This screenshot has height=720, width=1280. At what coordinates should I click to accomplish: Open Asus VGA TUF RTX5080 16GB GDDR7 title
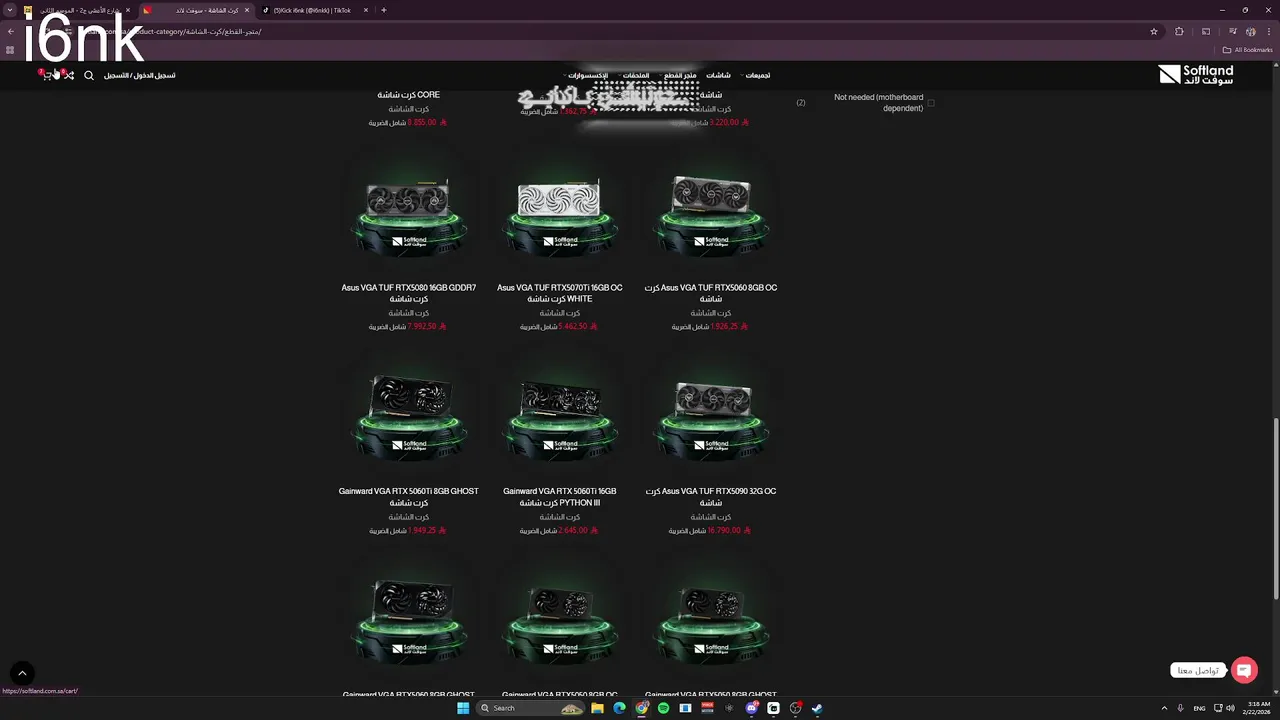click(x=409, y=293)
